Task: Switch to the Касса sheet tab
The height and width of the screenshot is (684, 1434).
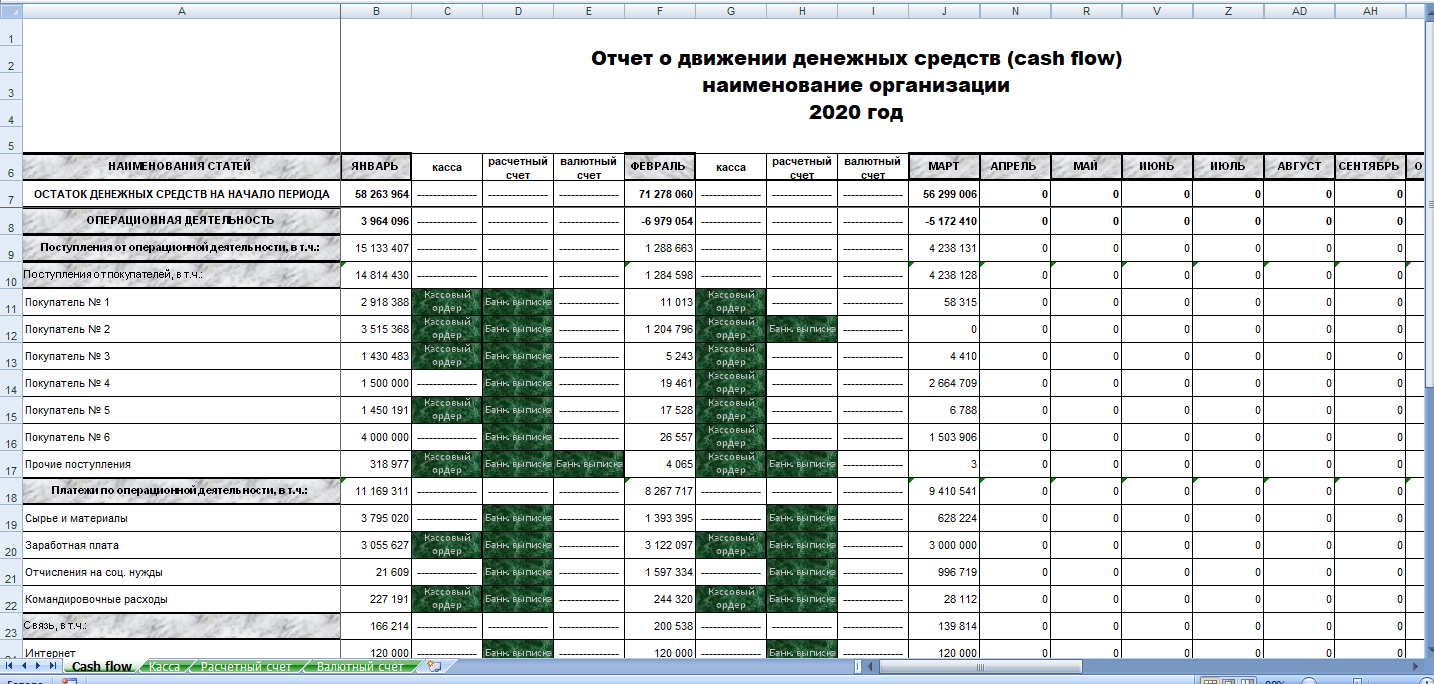Action: pyautogui.click(x=164, y=666)
